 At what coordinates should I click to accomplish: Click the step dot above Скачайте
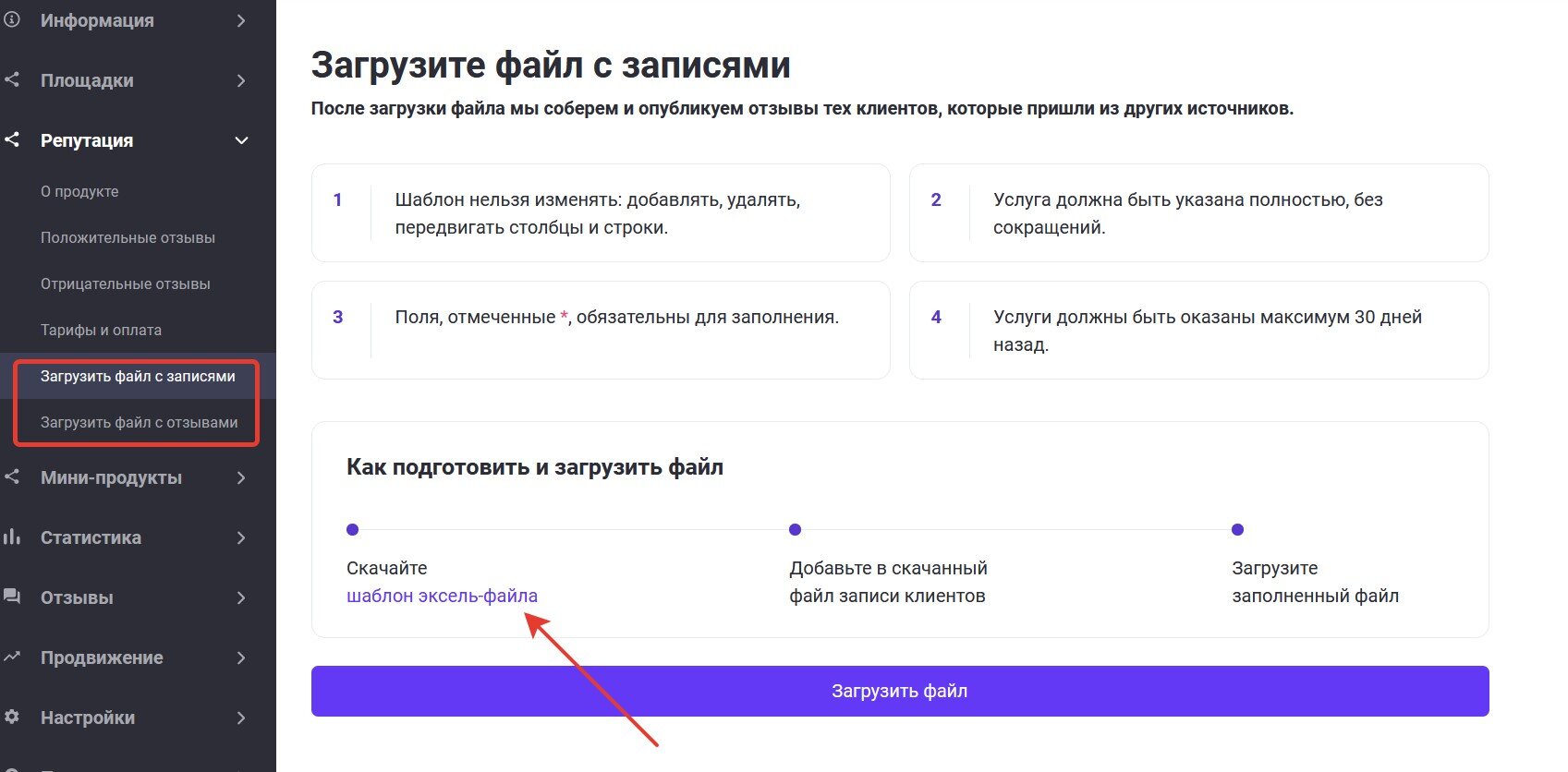[352, 529]
